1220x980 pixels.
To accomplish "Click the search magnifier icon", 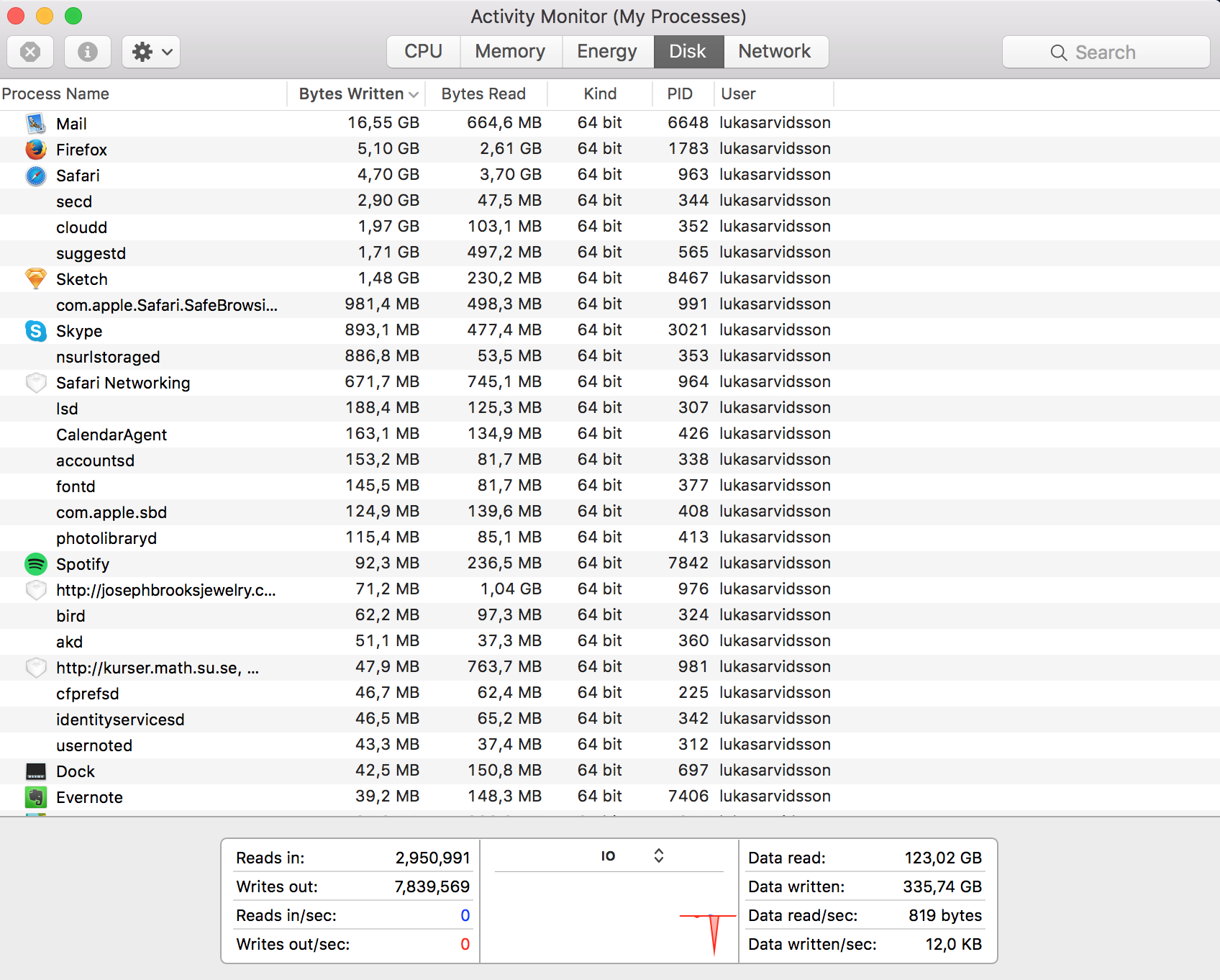I will pyautogui.click(x=1058, y=53).
